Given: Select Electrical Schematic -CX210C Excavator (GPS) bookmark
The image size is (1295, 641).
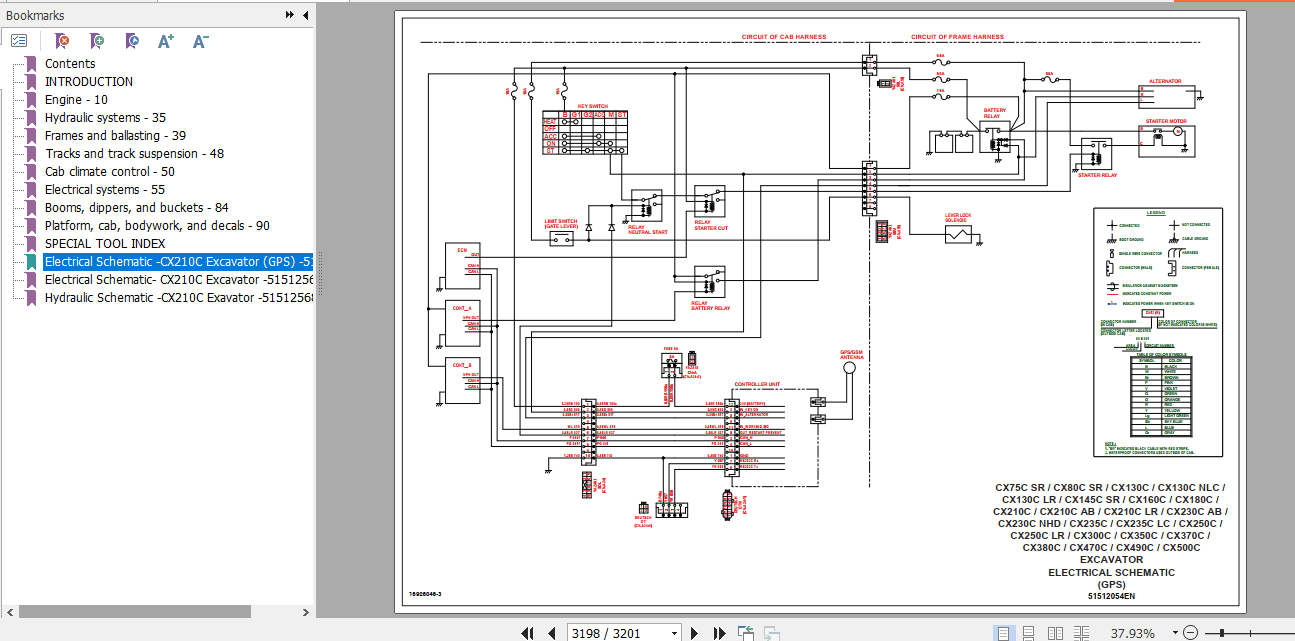Looking at the screenshot, I should tap(179, 262).
